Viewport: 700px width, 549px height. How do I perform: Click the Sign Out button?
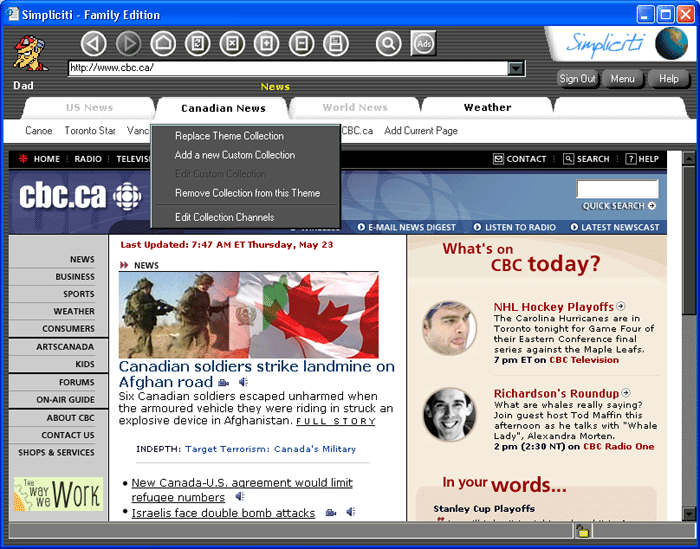pyautogui.click(x=577, y=79)
